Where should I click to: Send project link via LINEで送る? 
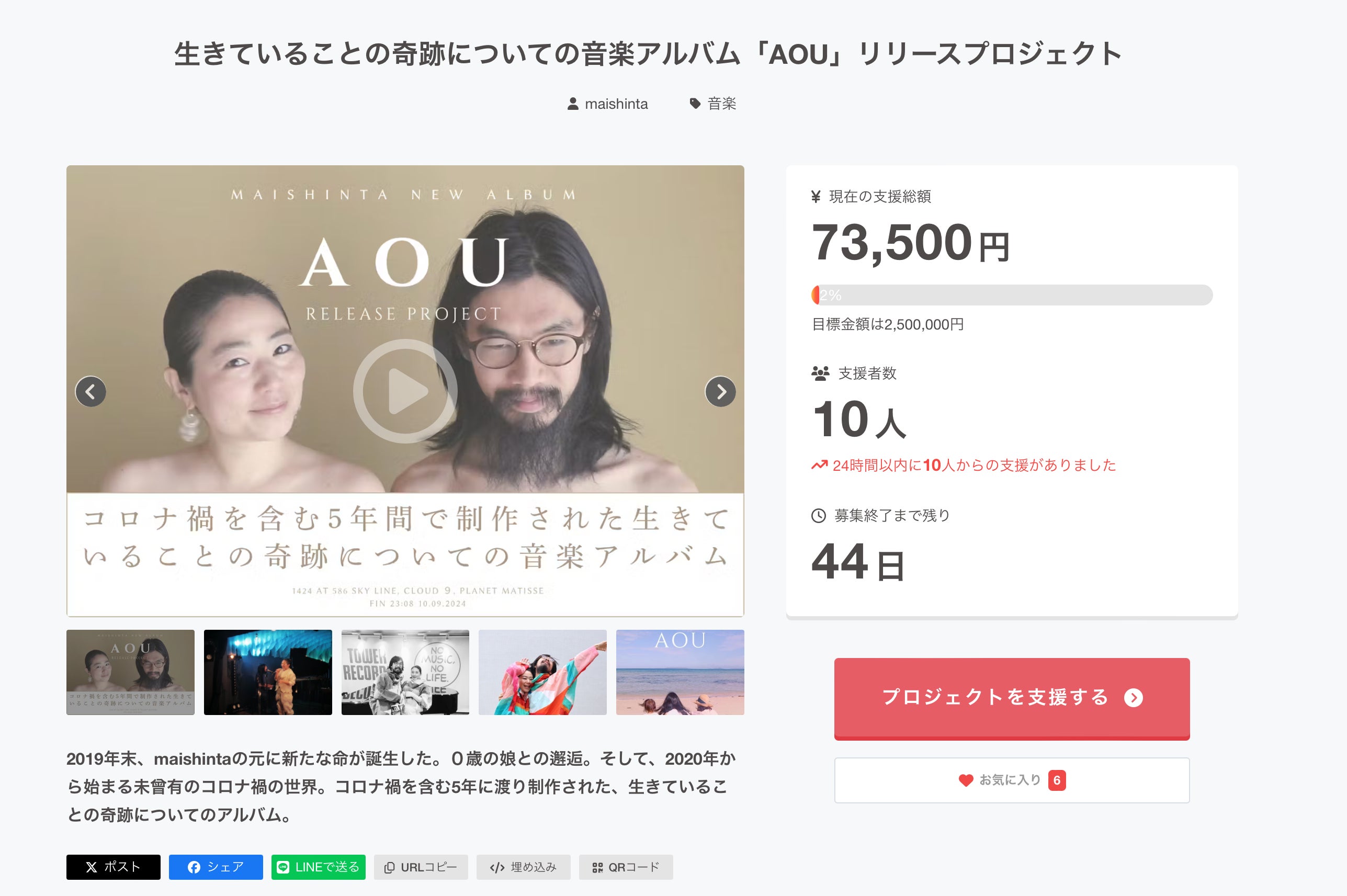coord(319,867)
